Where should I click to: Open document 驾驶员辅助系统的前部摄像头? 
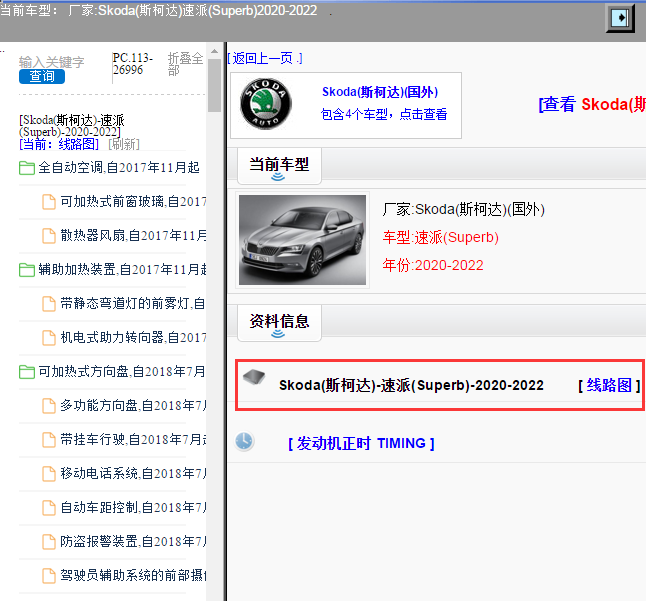(x=133, y=576)
